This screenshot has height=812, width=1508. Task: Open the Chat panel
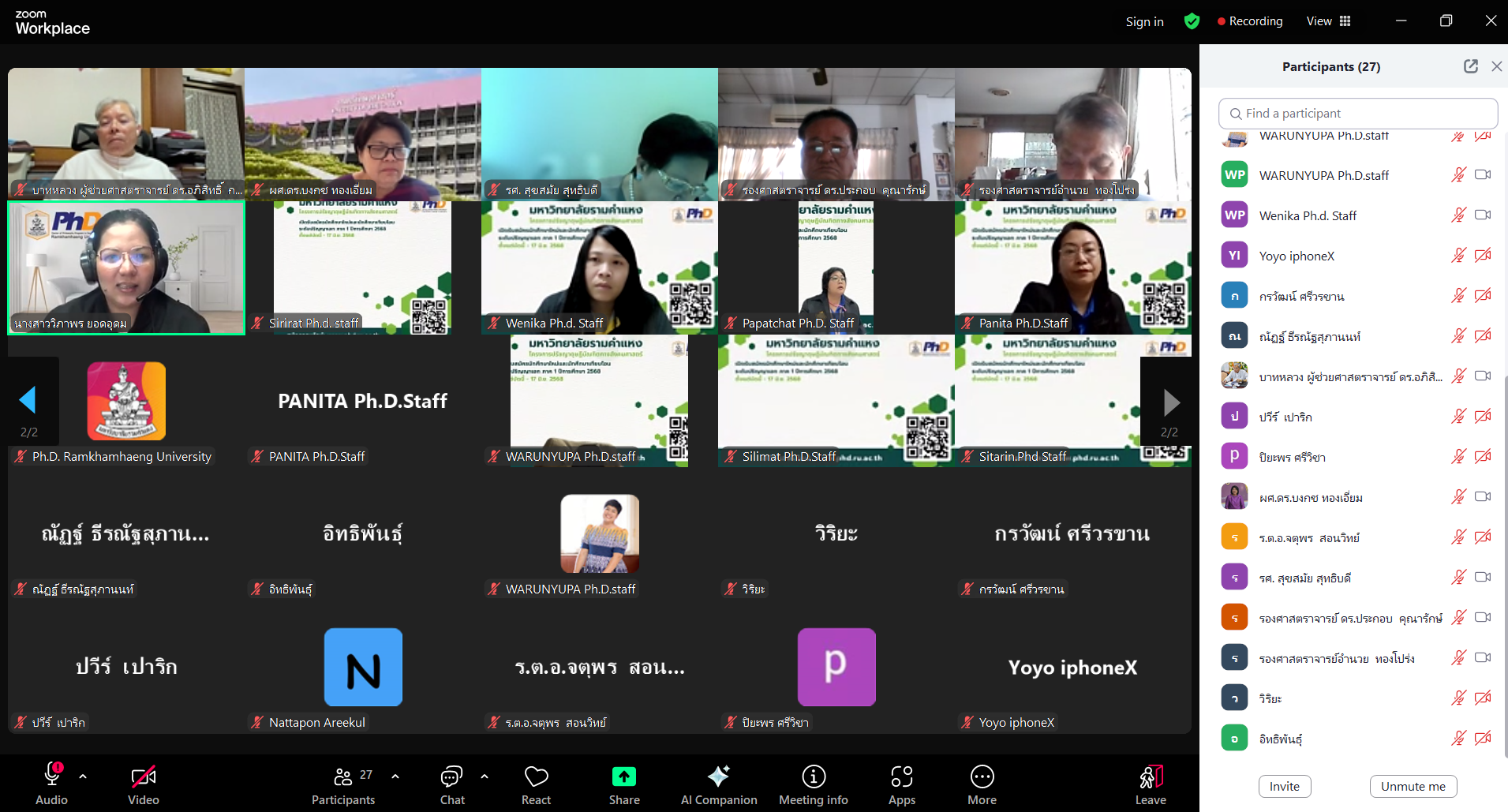[452, 783]
